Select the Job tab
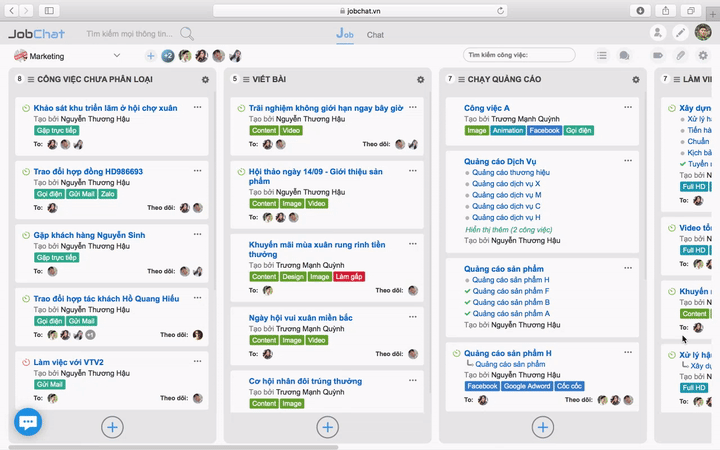 pyautogui.click(x=345, y=34)
